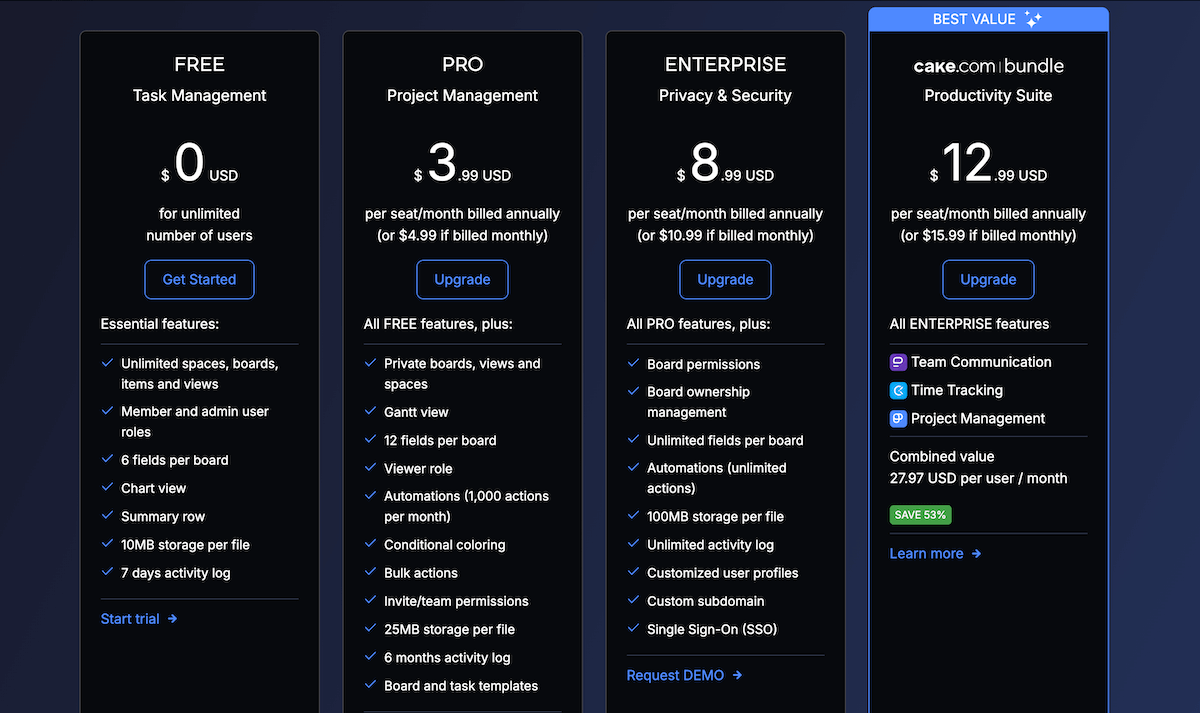
Task: Click Get Started on the FREE plan
Action: coord(199,279)
